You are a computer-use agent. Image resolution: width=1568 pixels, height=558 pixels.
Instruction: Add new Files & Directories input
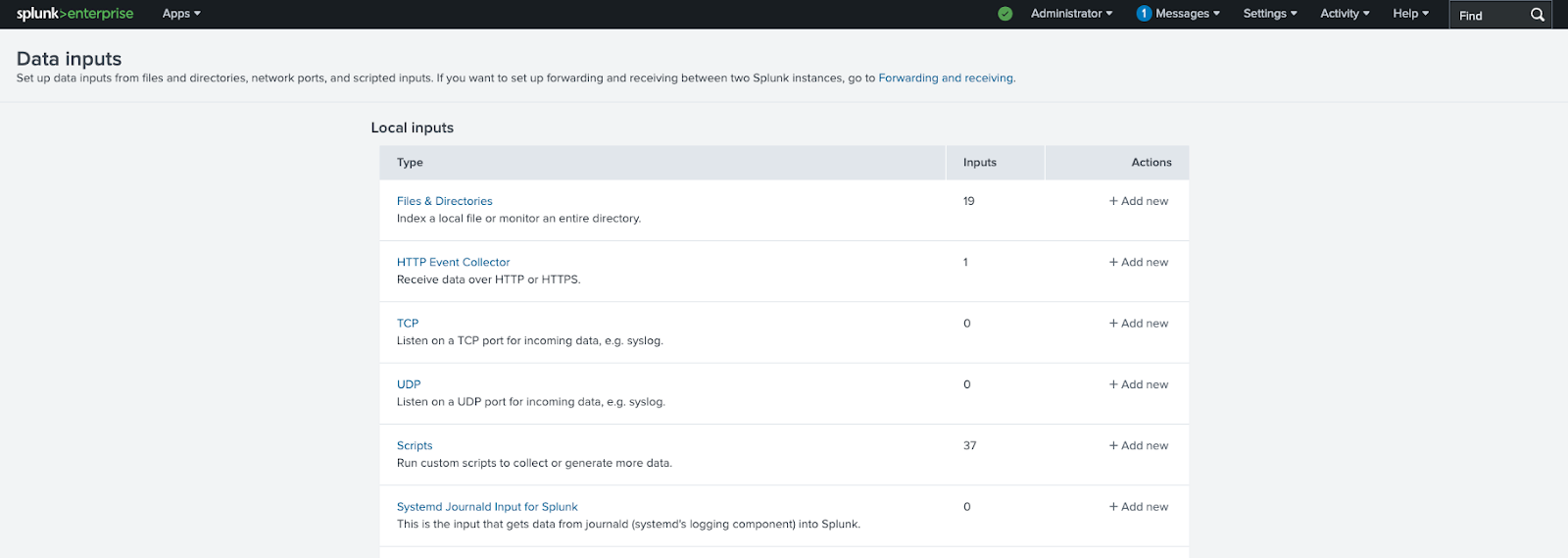tap(1139, 201)
